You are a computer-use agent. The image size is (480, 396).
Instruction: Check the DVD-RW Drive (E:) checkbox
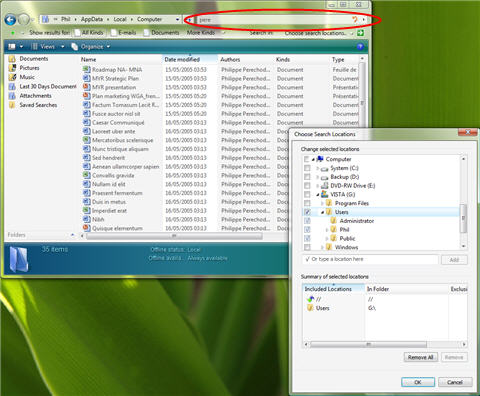coord(307,186)
